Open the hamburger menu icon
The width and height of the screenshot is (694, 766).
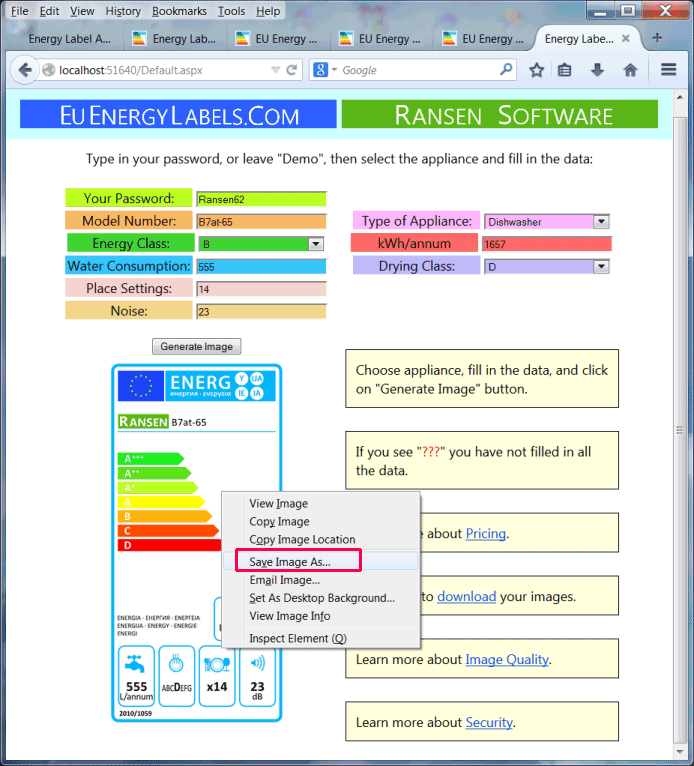669,70
